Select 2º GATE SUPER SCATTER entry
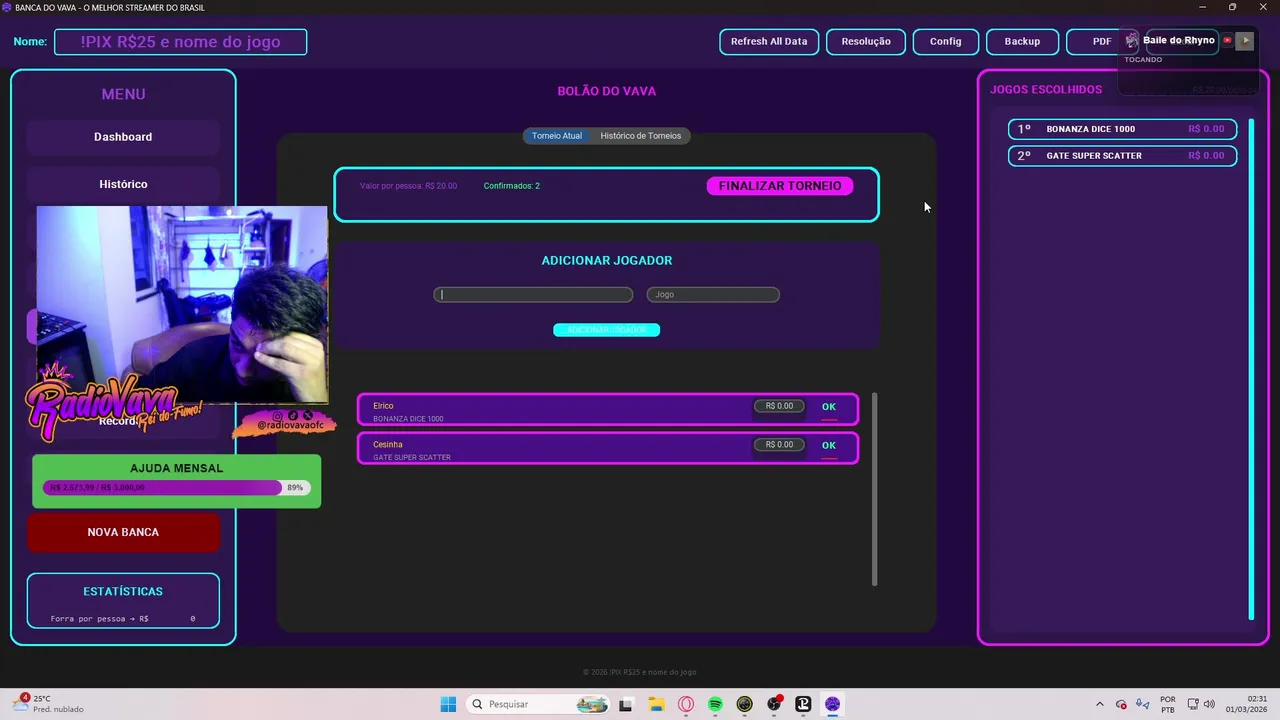This screenshot has height=720, width=1280. click(1122, 156)
